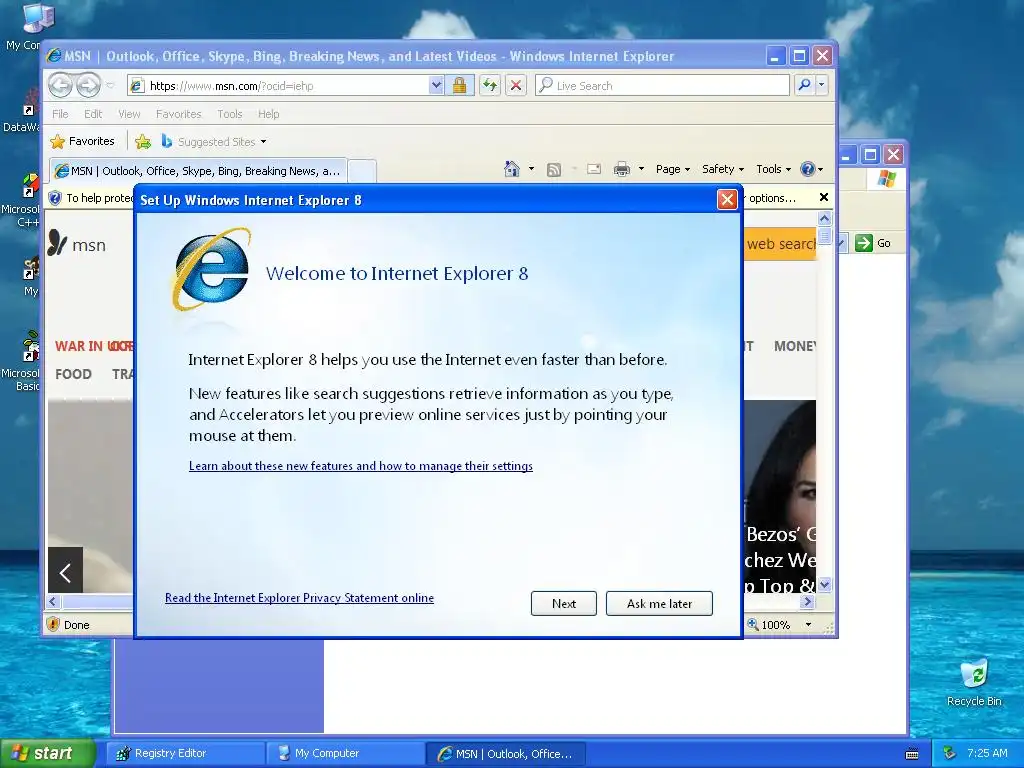Screen dimensions: 1024x768
Task: Open the View menu
Action: tap(129, 114)
